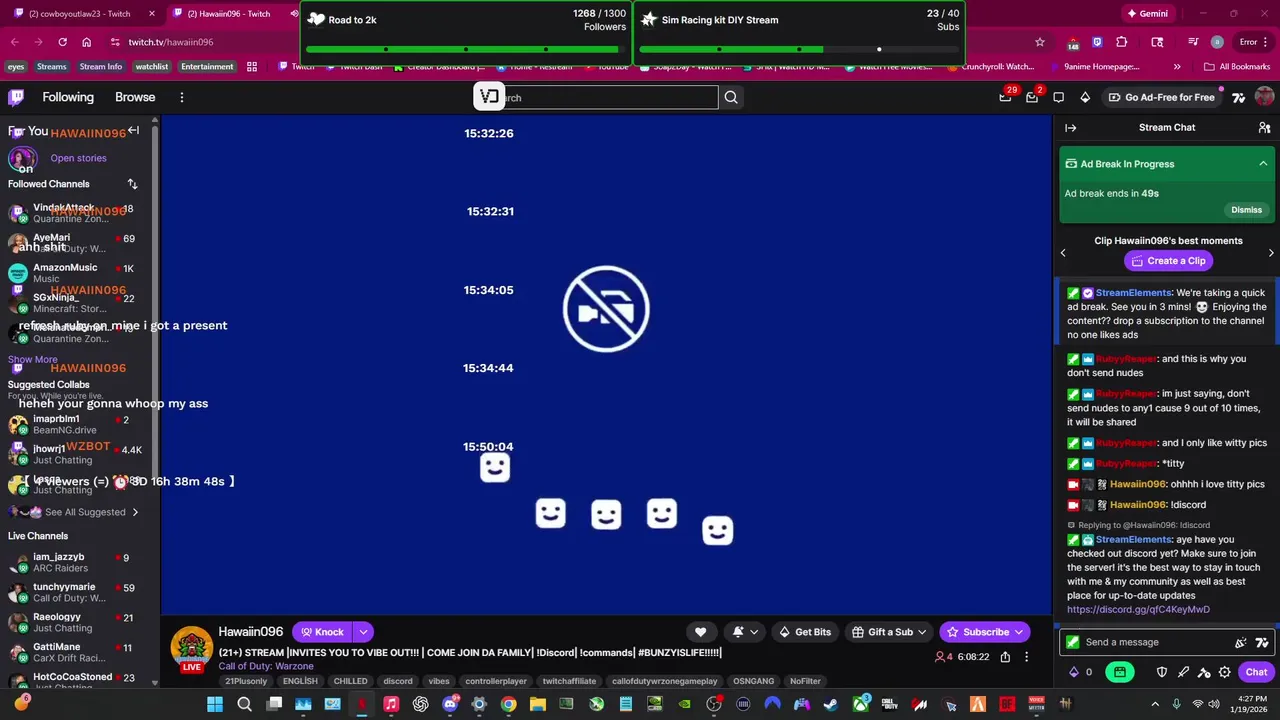Open the Browse page

[x=135, y=97]
